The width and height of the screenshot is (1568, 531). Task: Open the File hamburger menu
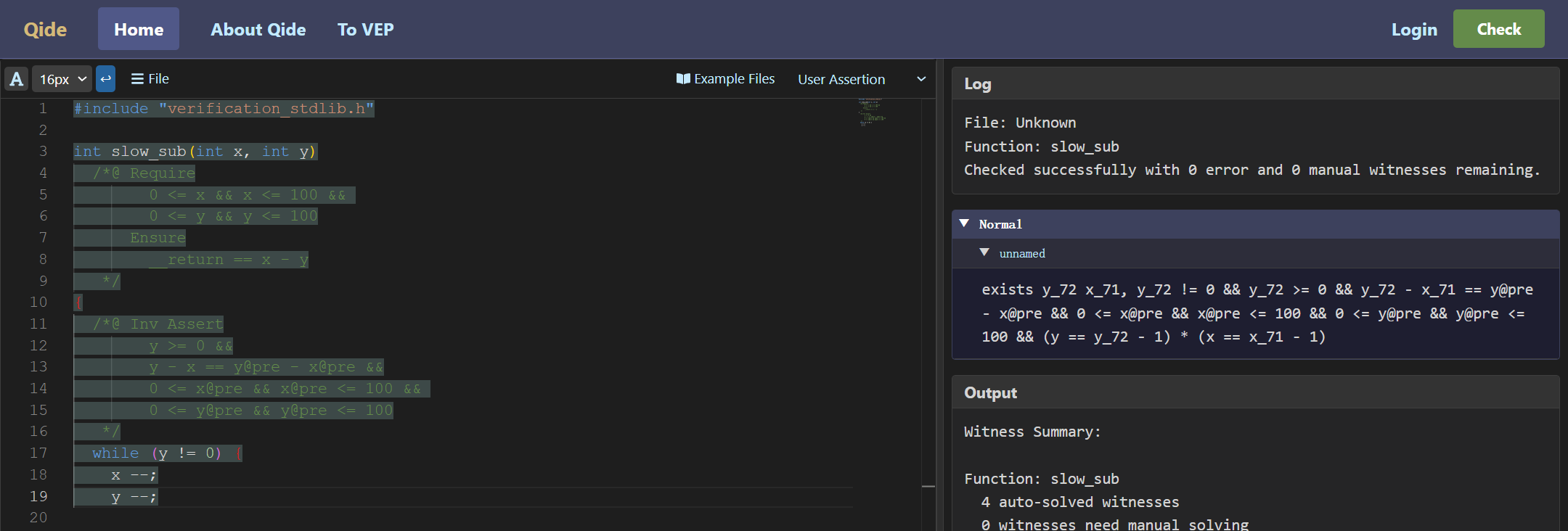pyautogui.click(x=150, y=79)
